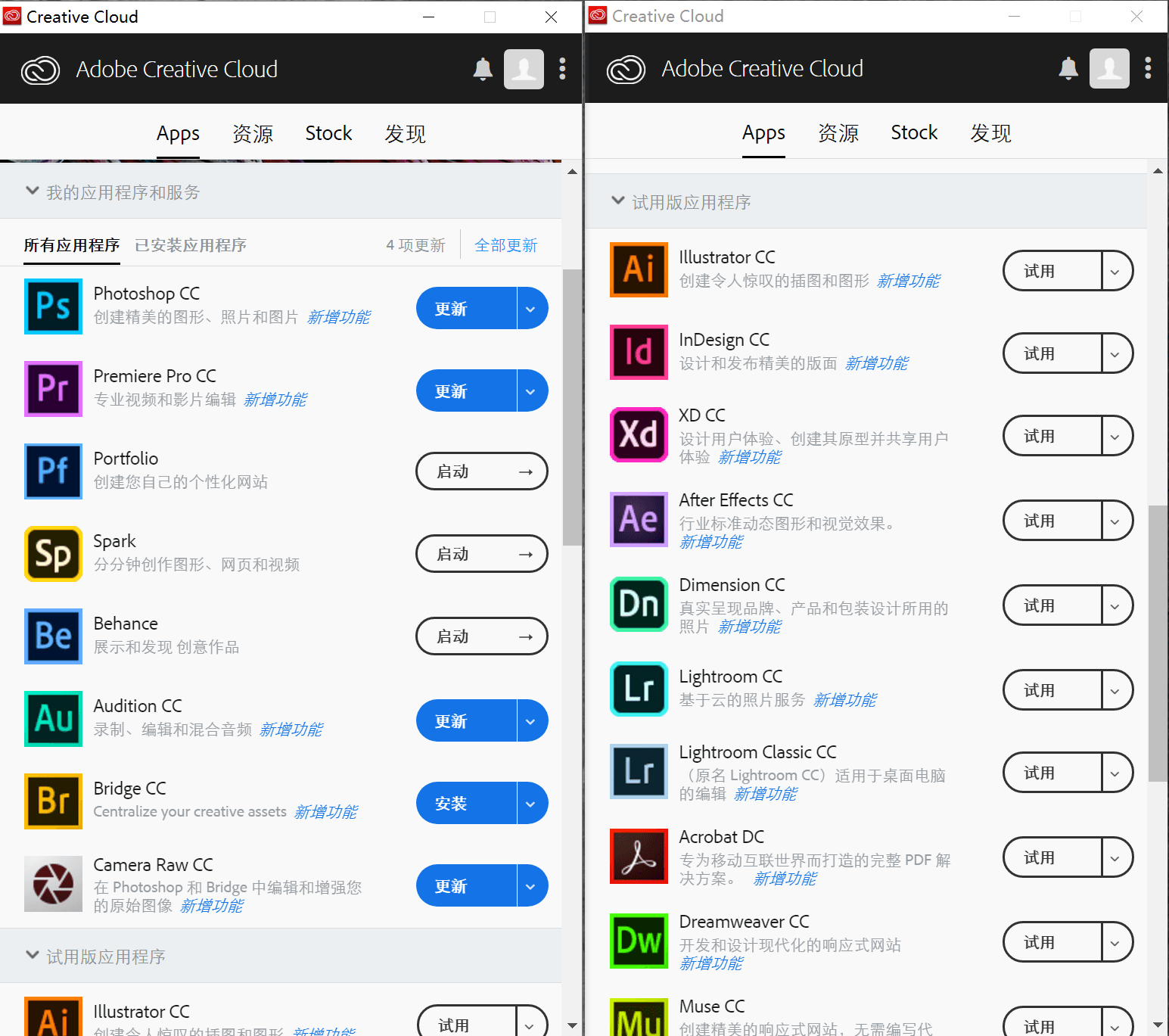This screenshot has height=1036, width=1169.
Task: Open notifications bell in left window
Action: tap(483, 70)
